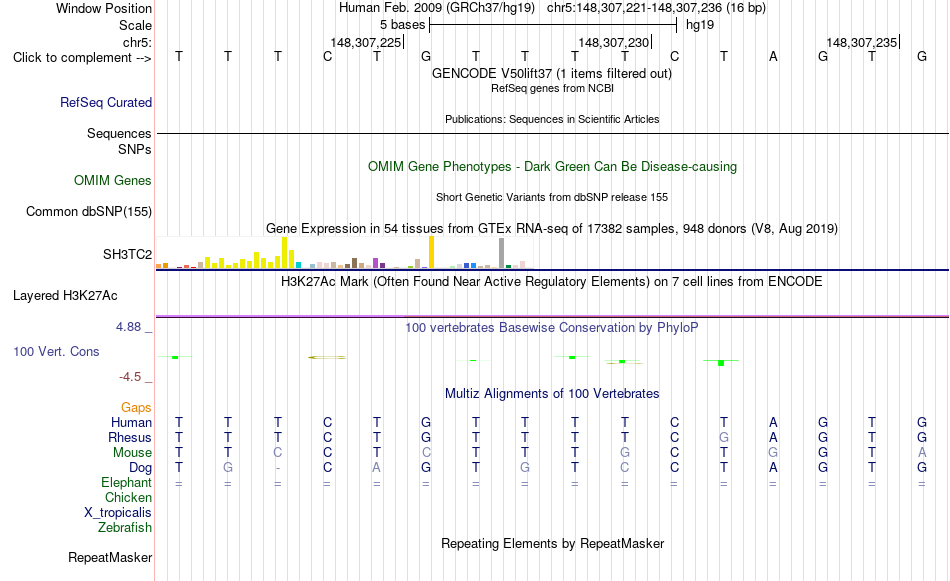Click the 148,307,225 coordinate marker
The width and height of the screenshot is (950, 581).
(366, 42)
